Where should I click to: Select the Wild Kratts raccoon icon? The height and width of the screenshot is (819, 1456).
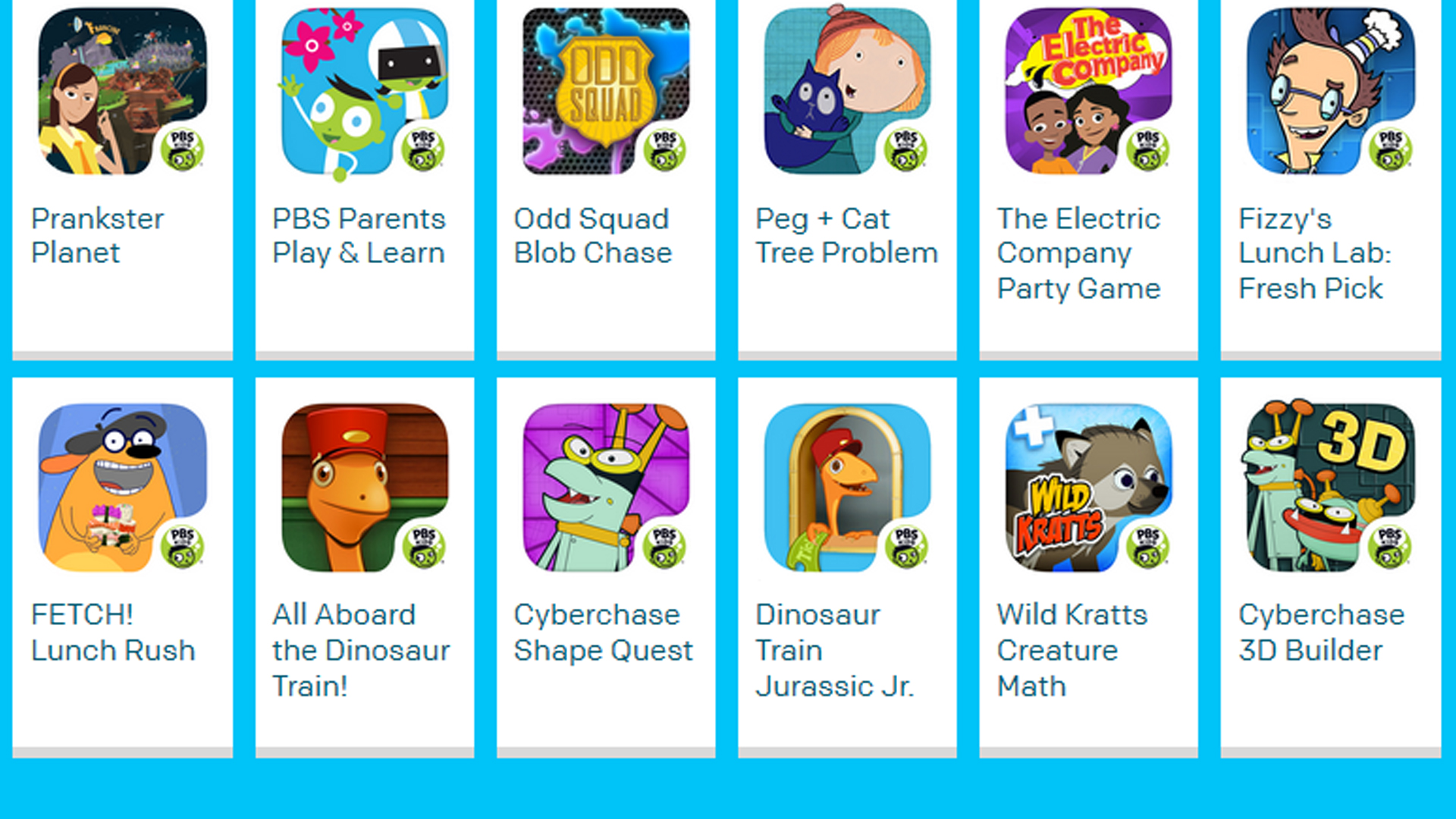pos(1088,487)
